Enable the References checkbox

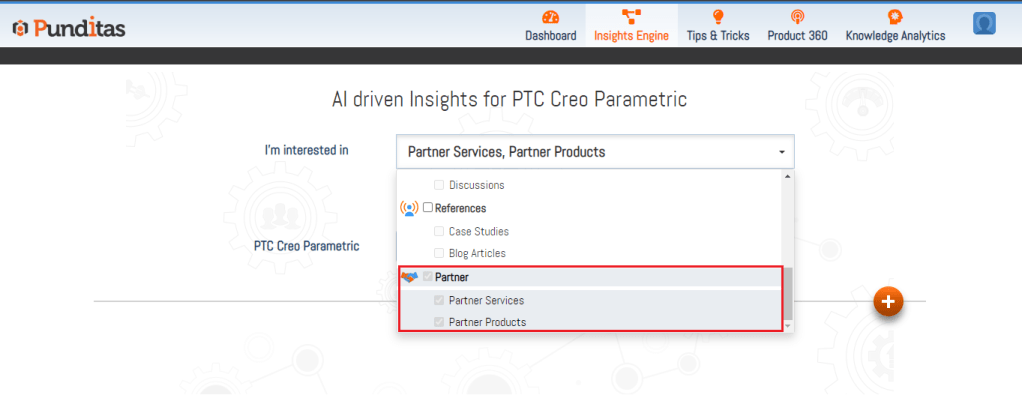pyautogui.click(x=428, y=208)
